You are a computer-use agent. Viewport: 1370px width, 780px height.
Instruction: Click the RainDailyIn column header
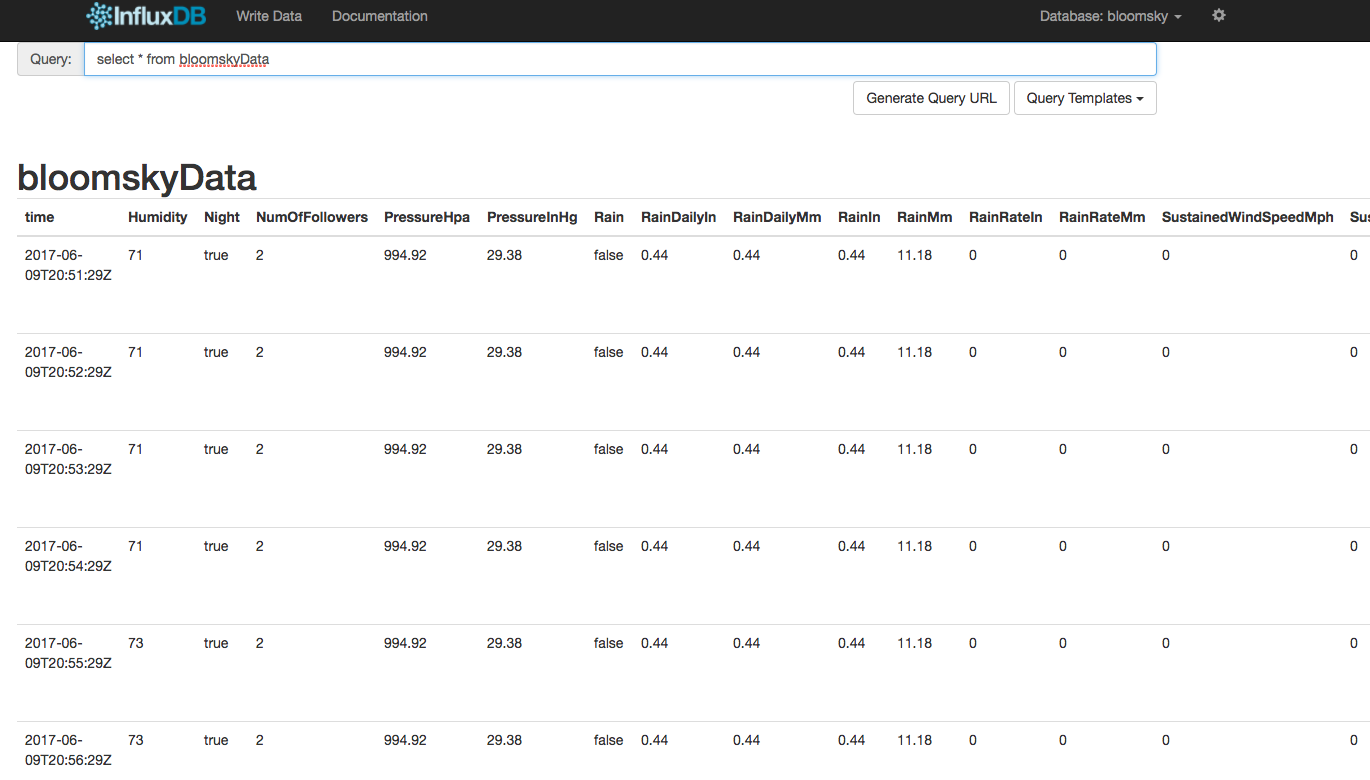coord(679,217)
